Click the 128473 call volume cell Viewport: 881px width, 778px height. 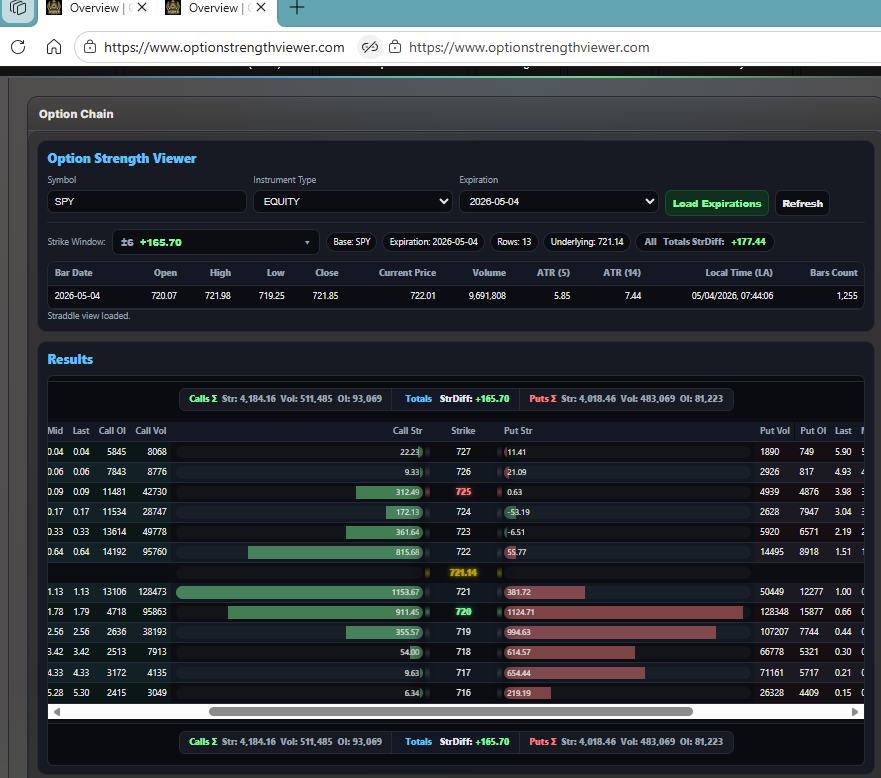(152, 592)
